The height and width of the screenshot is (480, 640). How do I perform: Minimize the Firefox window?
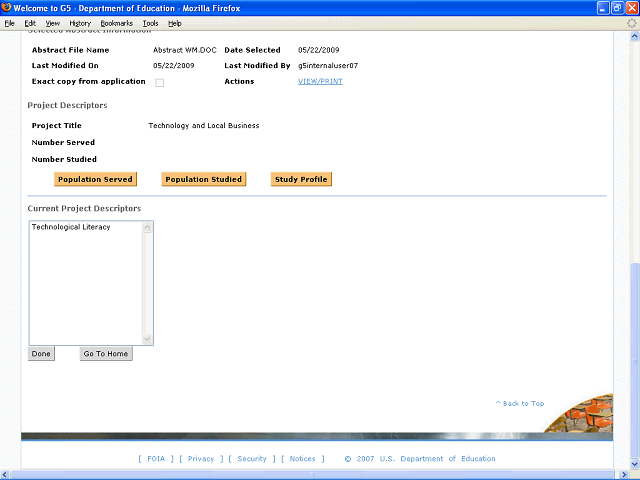pos(603,8)
